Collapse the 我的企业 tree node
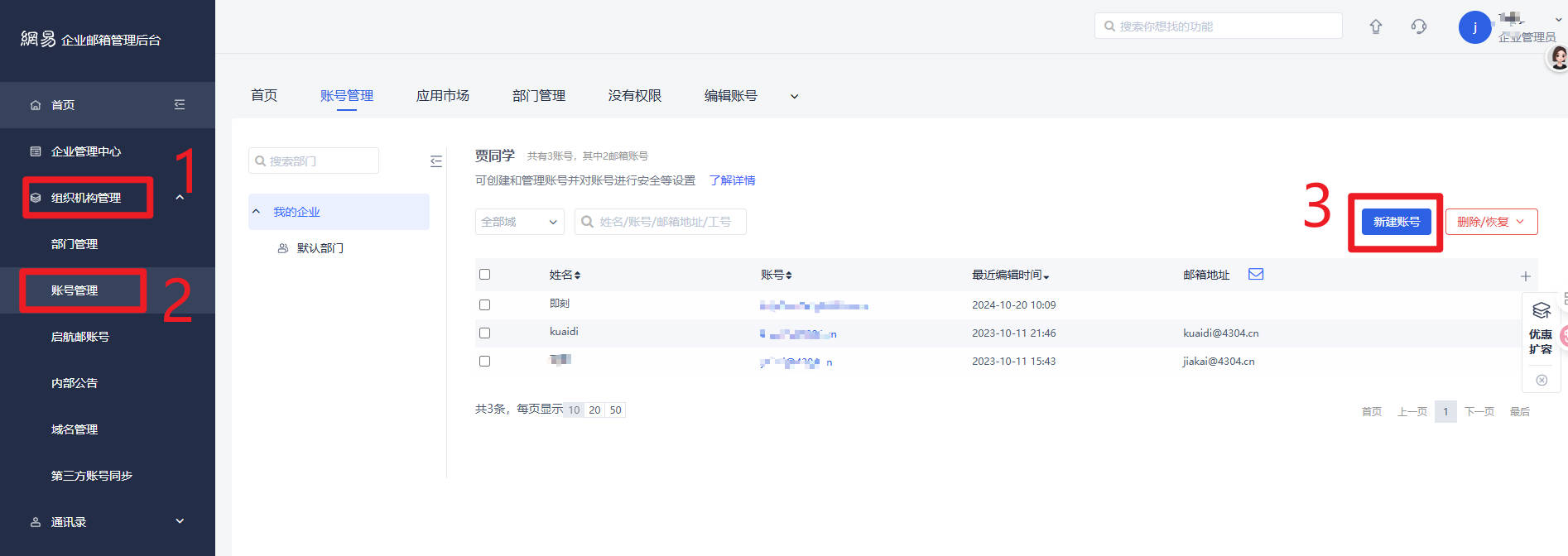The width and height of the screenshot is (1568, 556). pos(256,212)
